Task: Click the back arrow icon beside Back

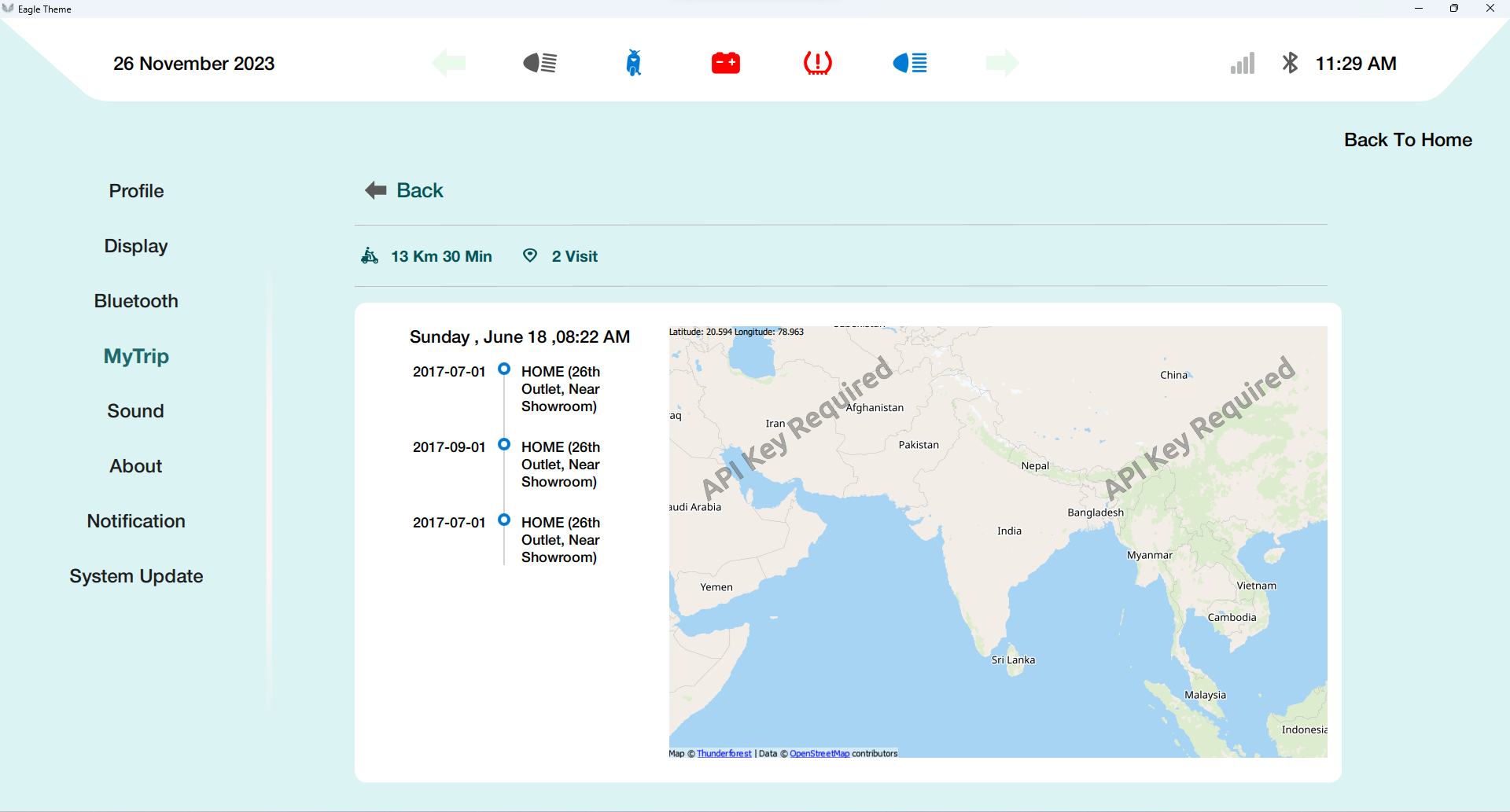Action: 376,190
